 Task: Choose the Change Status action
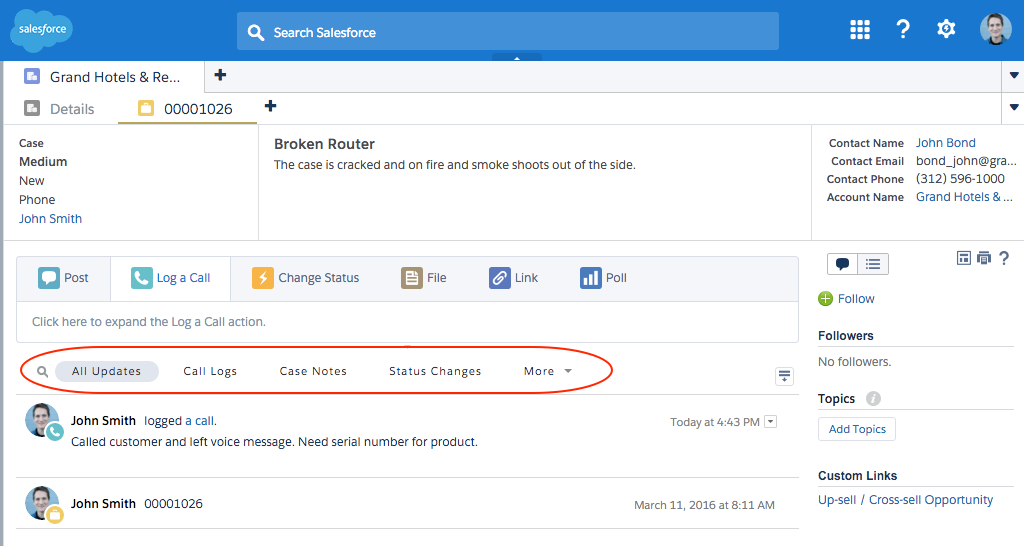tap(306, 278)
